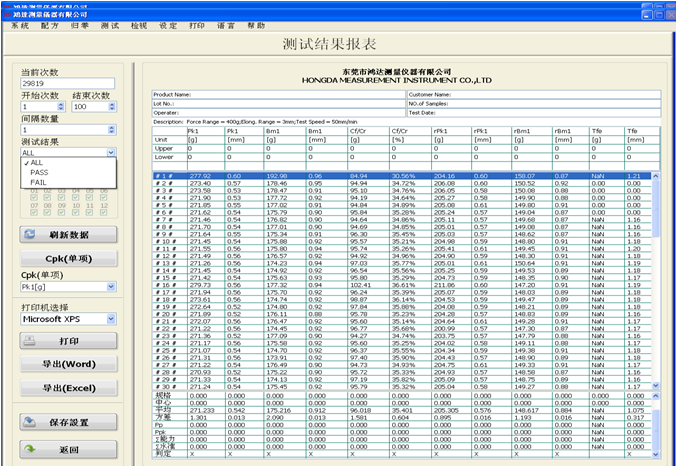Image resolution: width=677 pixels, height=467 pixels.
Task: Open the 语言 menu
Action: pyautogui.click(x=226, y=24)
